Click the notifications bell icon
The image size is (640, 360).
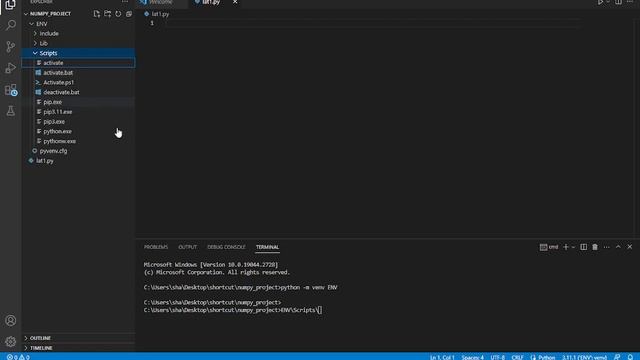pyautogui.click(x=631, y=357)
